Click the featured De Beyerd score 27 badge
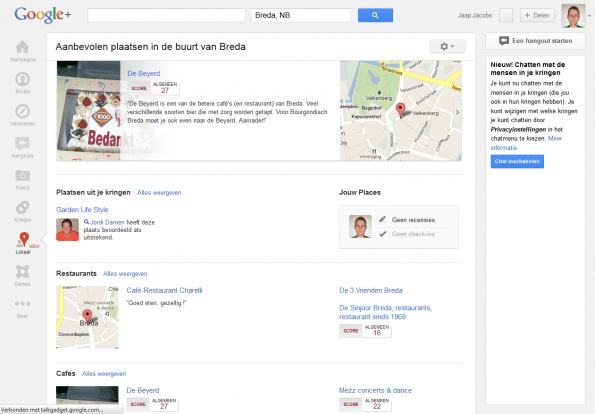The image size is (595, 414). click(153, 88)
